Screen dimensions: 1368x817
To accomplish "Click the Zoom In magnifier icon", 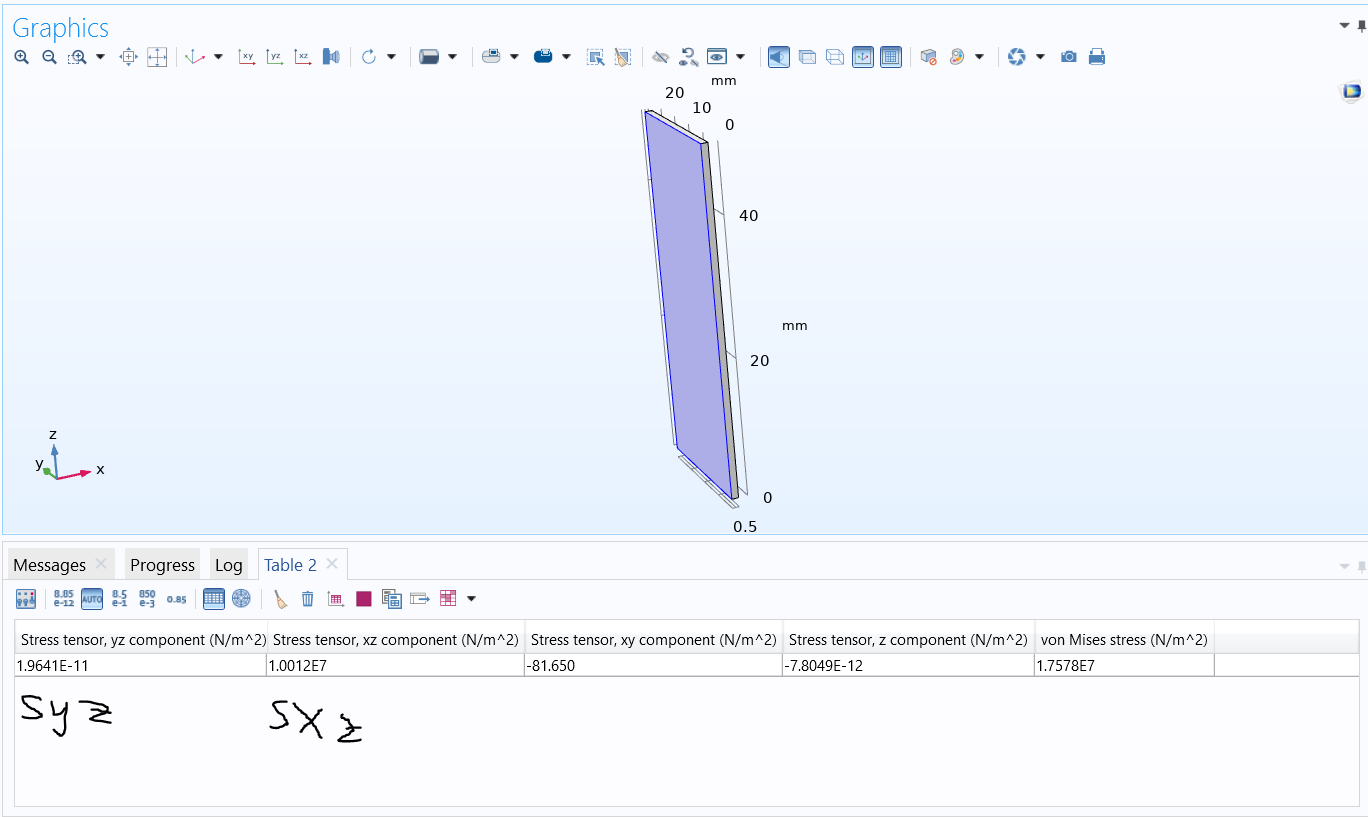I will [21, 57].
